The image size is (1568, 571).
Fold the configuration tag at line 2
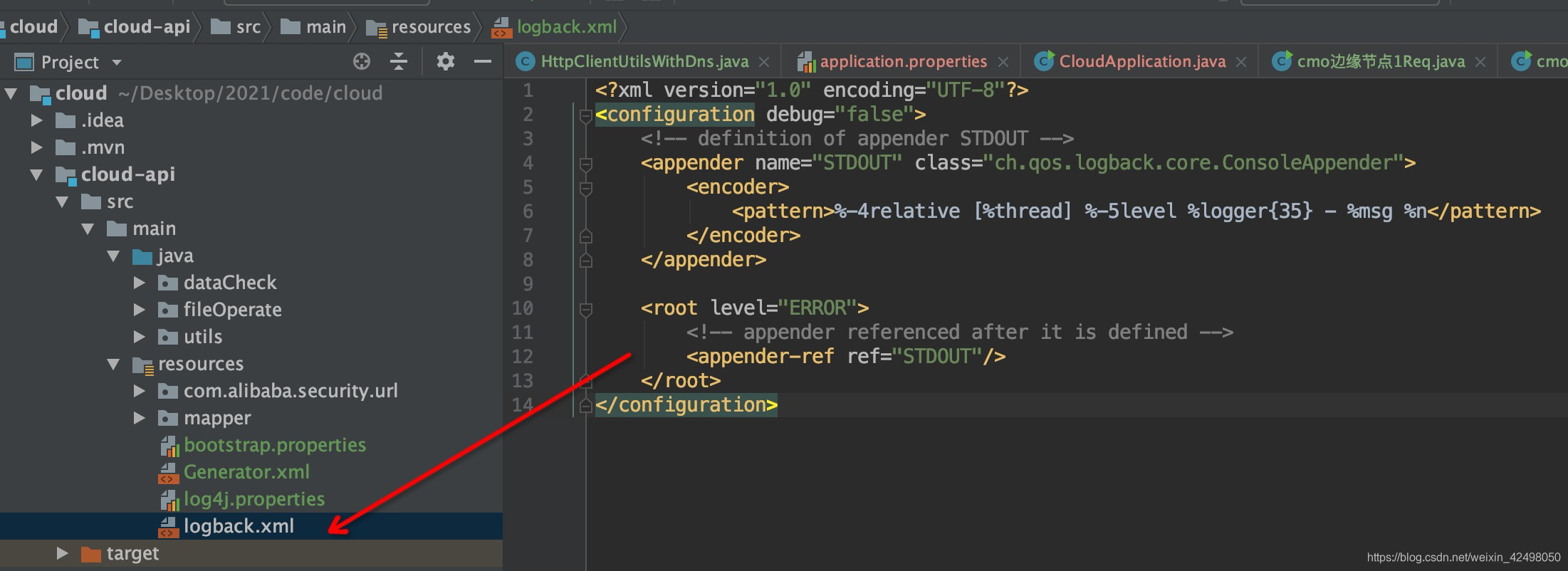[x=586, y=115]
